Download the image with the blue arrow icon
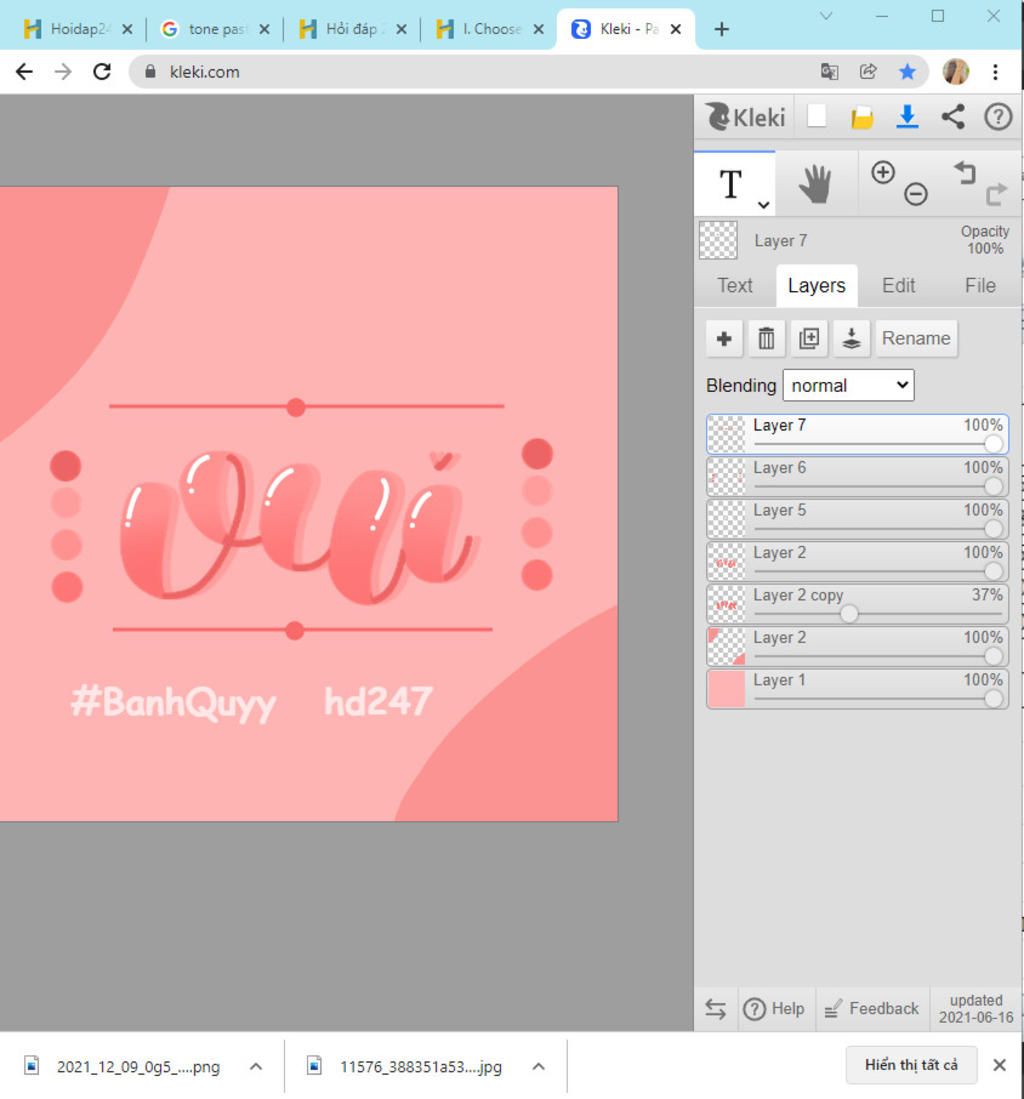The width and height of the screenshot is (1024, 1099). (x=907, y=116)
